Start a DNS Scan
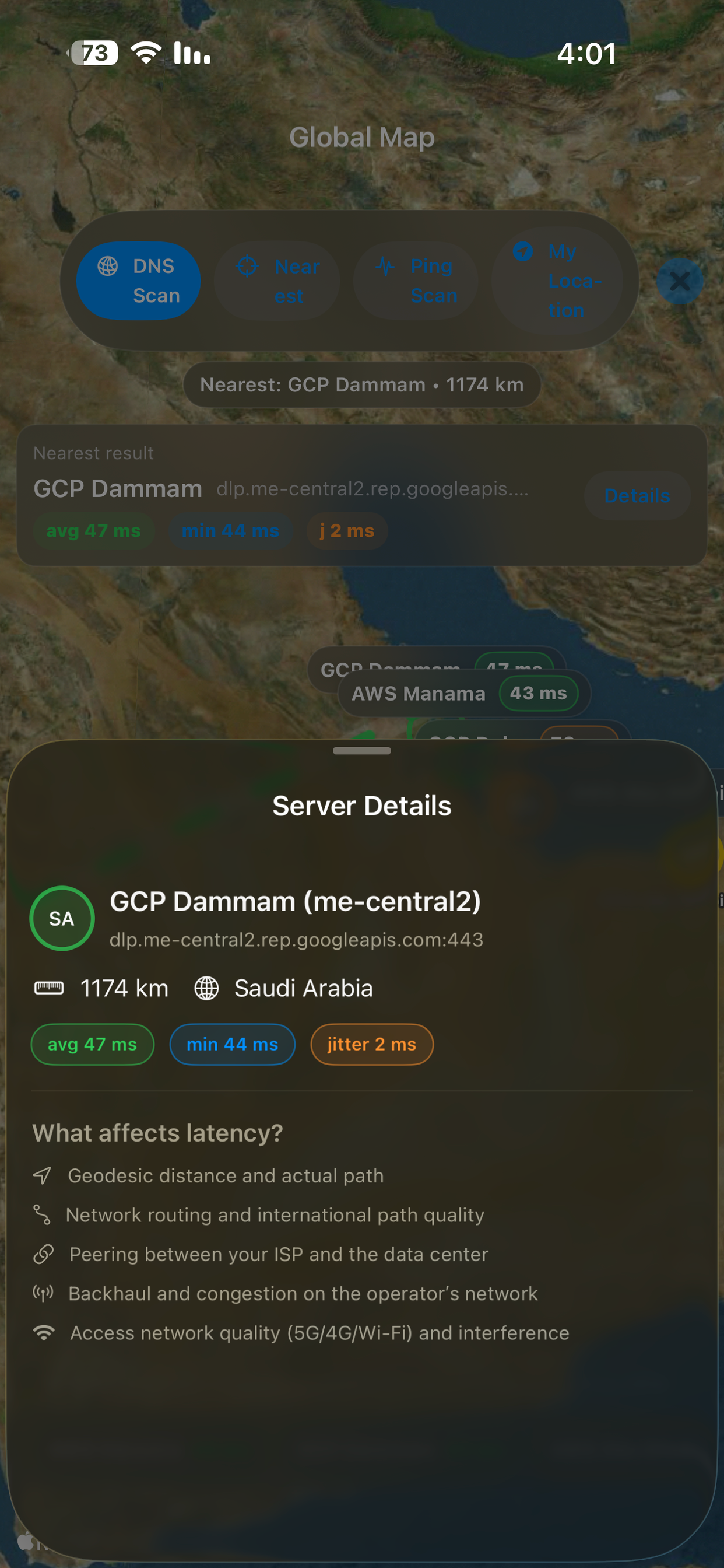The image size is (724, 1568). click(138, 281)
